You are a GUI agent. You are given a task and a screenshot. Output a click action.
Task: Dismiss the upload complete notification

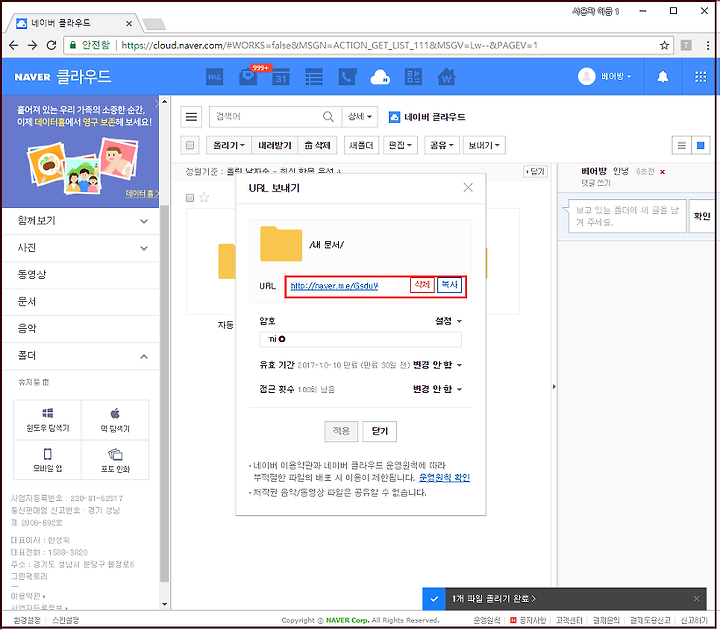tap(696, 599)
